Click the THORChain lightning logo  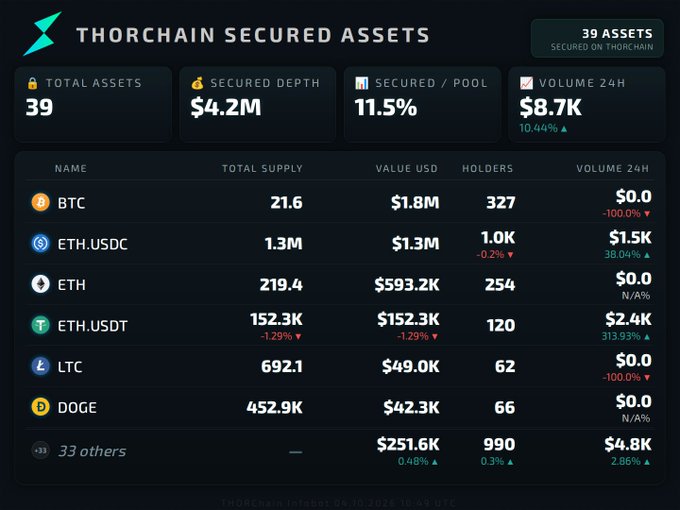point(42,34)
